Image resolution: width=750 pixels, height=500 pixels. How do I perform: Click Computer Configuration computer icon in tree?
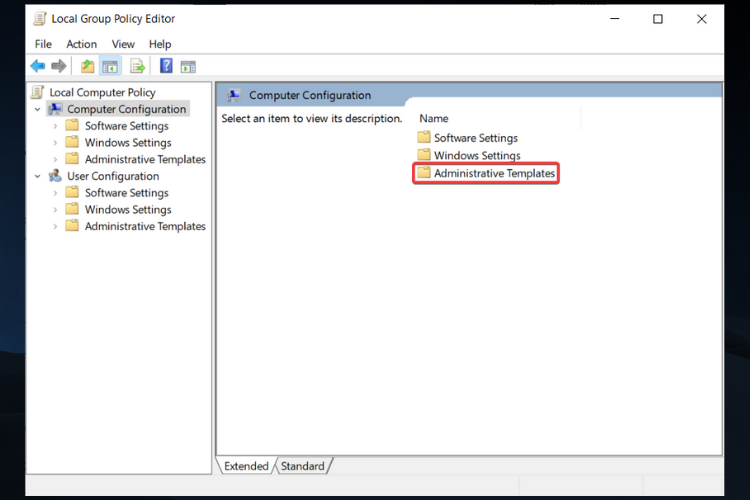55,109
